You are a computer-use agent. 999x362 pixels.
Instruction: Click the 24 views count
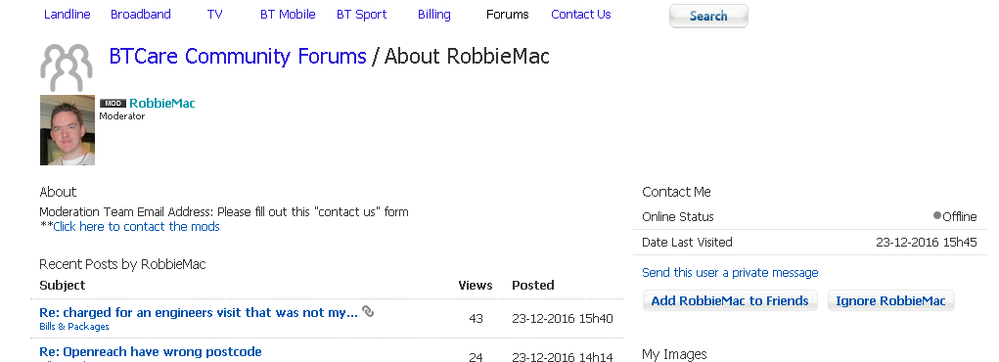(x=476, y=357)
